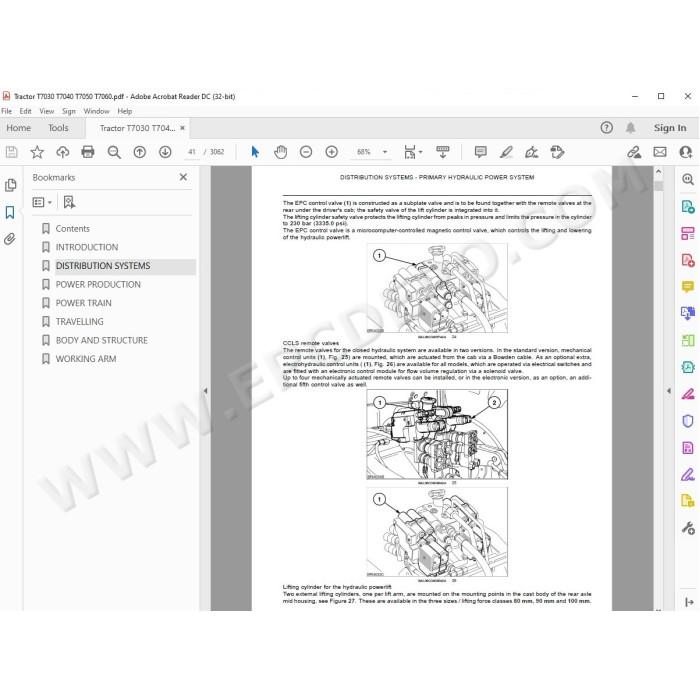This screenshot has width=700, height=700.
Task: Close the Bookmarks panel
Action: pyautogui.click(x=183, y=177)
